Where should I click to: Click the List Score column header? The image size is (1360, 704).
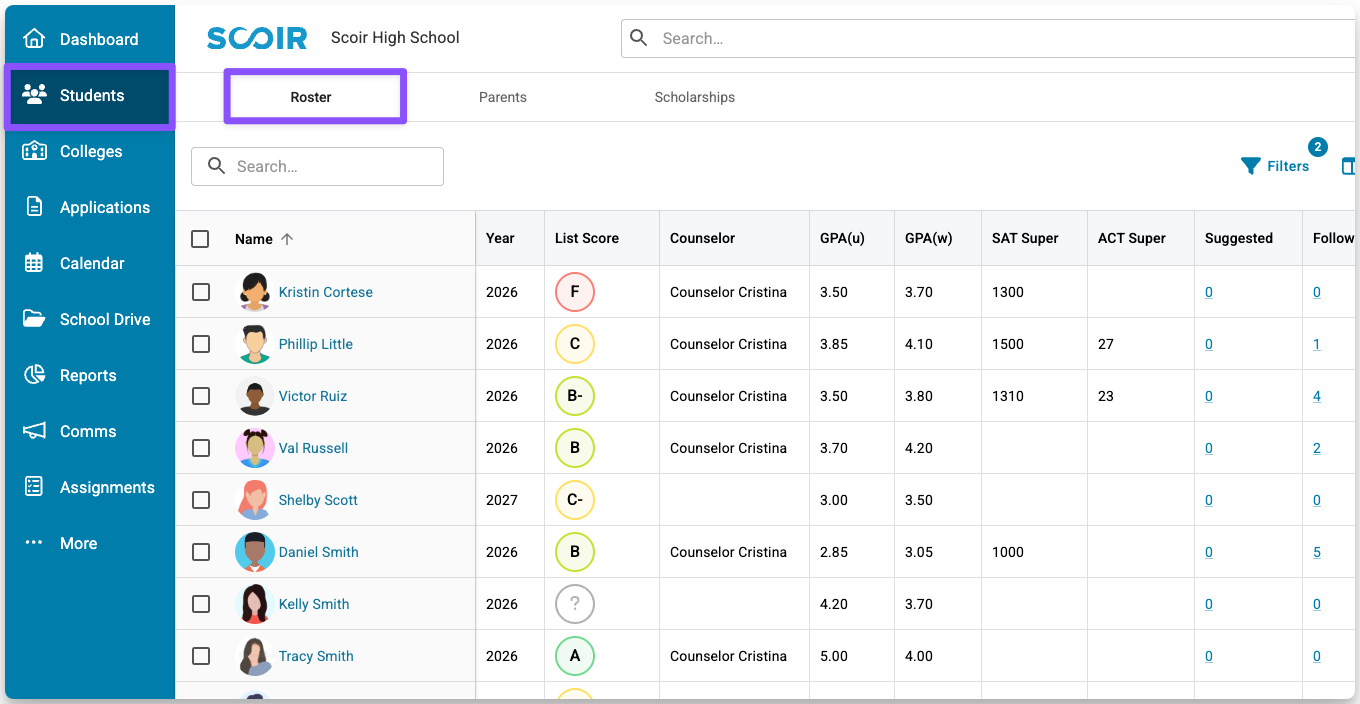tap(587, 238)
